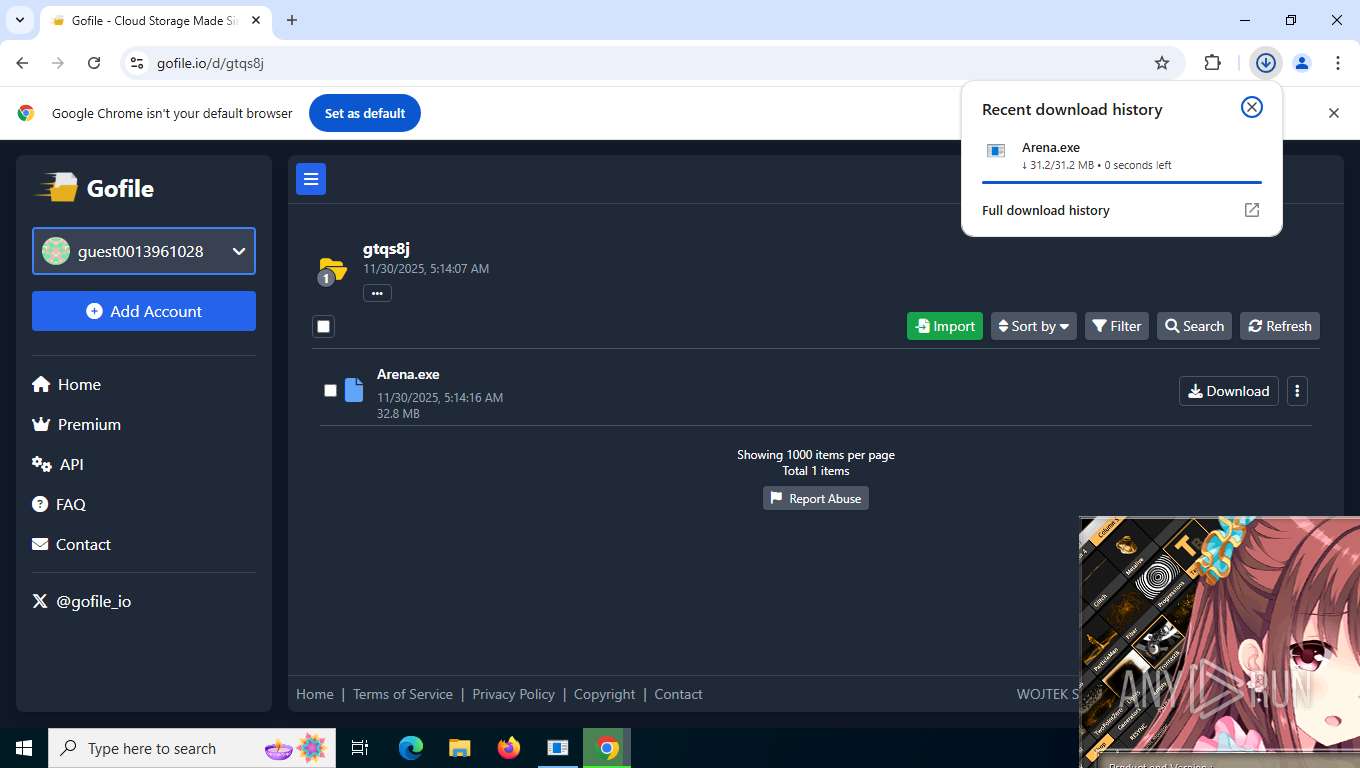Dismiss the default browser notification bar

pos(1333,113)
